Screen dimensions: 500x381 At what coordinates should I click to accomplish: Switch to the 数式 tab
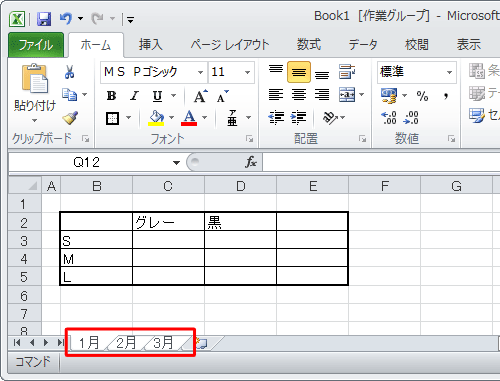(309, 45)
